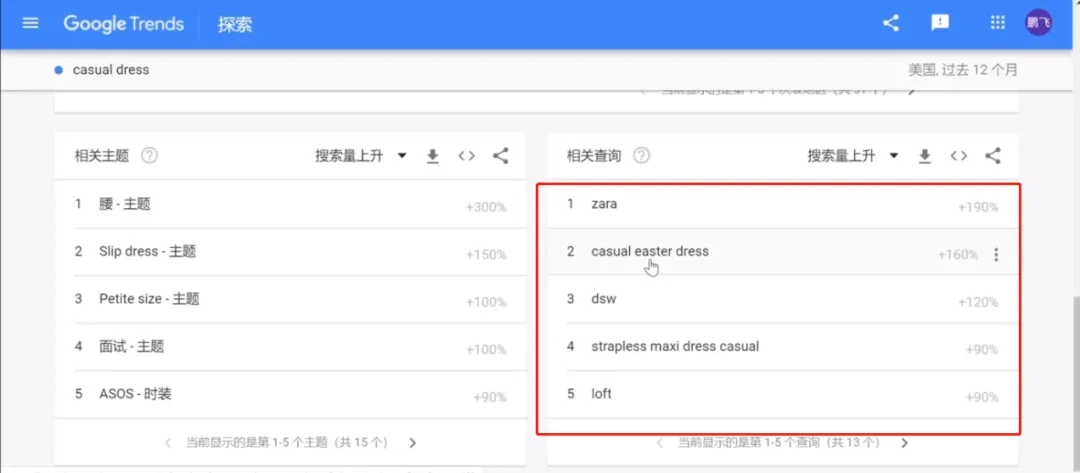Open the Google apps grid
This screenshot has width=1080, height=473.
pos(997,23)
